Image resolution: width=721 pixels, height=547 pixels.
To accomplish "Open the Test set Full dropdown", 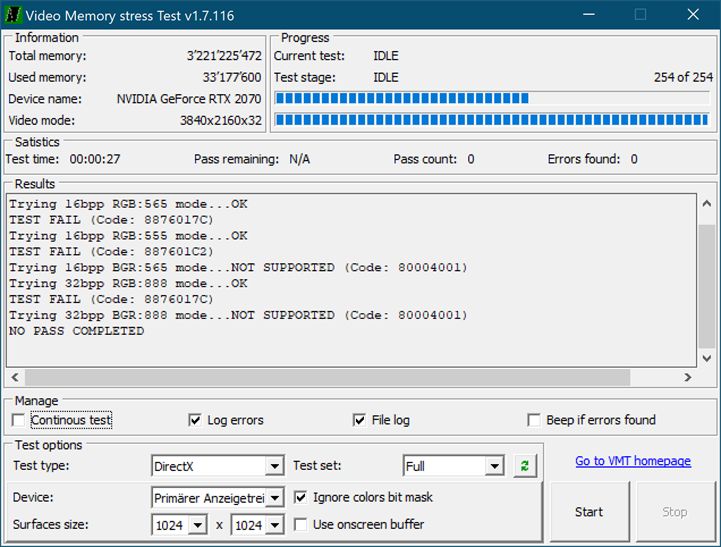I will 494,466.
